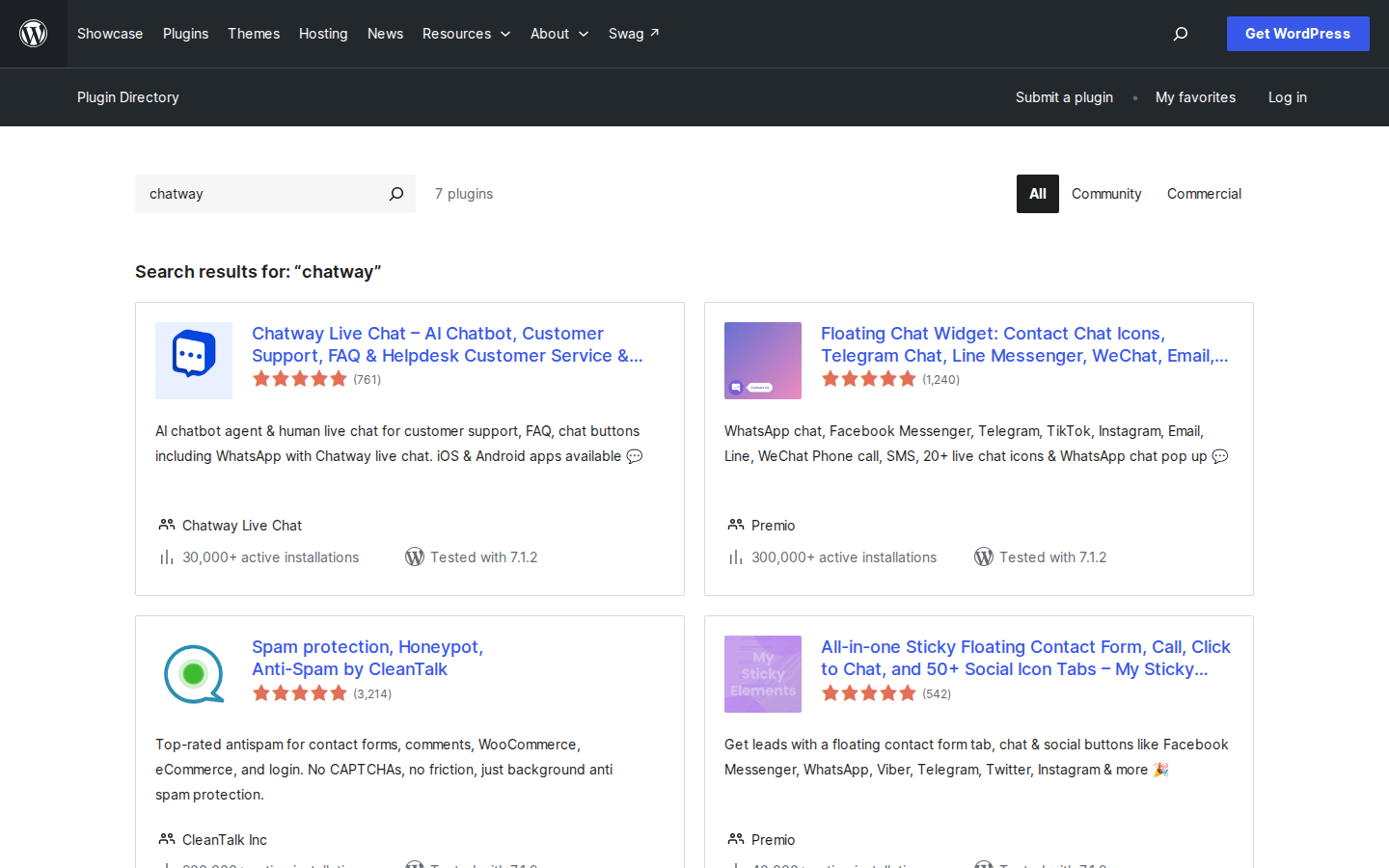
Task: Open the Submit a plugin link
Action: (1064, 97)
